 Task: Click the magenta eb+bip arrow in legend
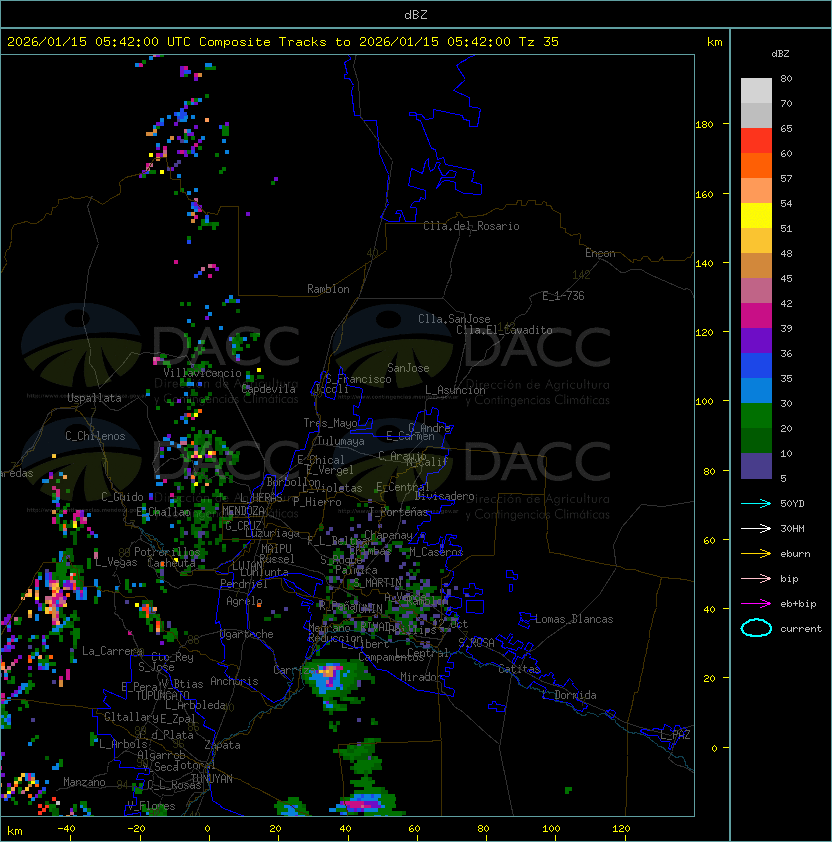click(756, 604)
